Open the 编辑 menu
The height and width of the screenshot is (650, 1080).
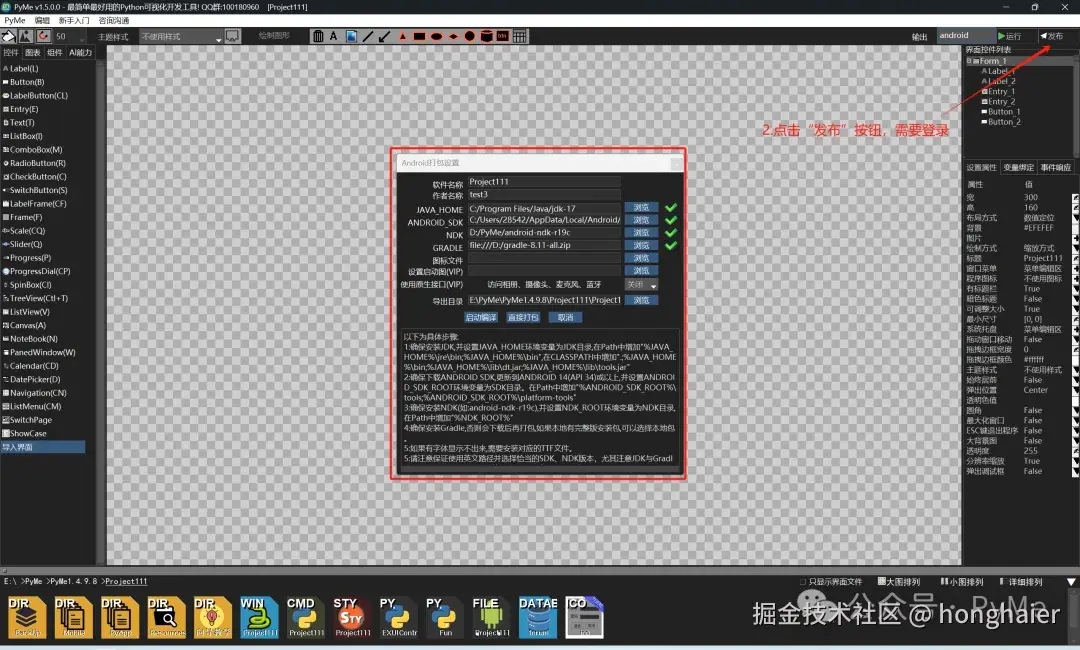[42, 21]
